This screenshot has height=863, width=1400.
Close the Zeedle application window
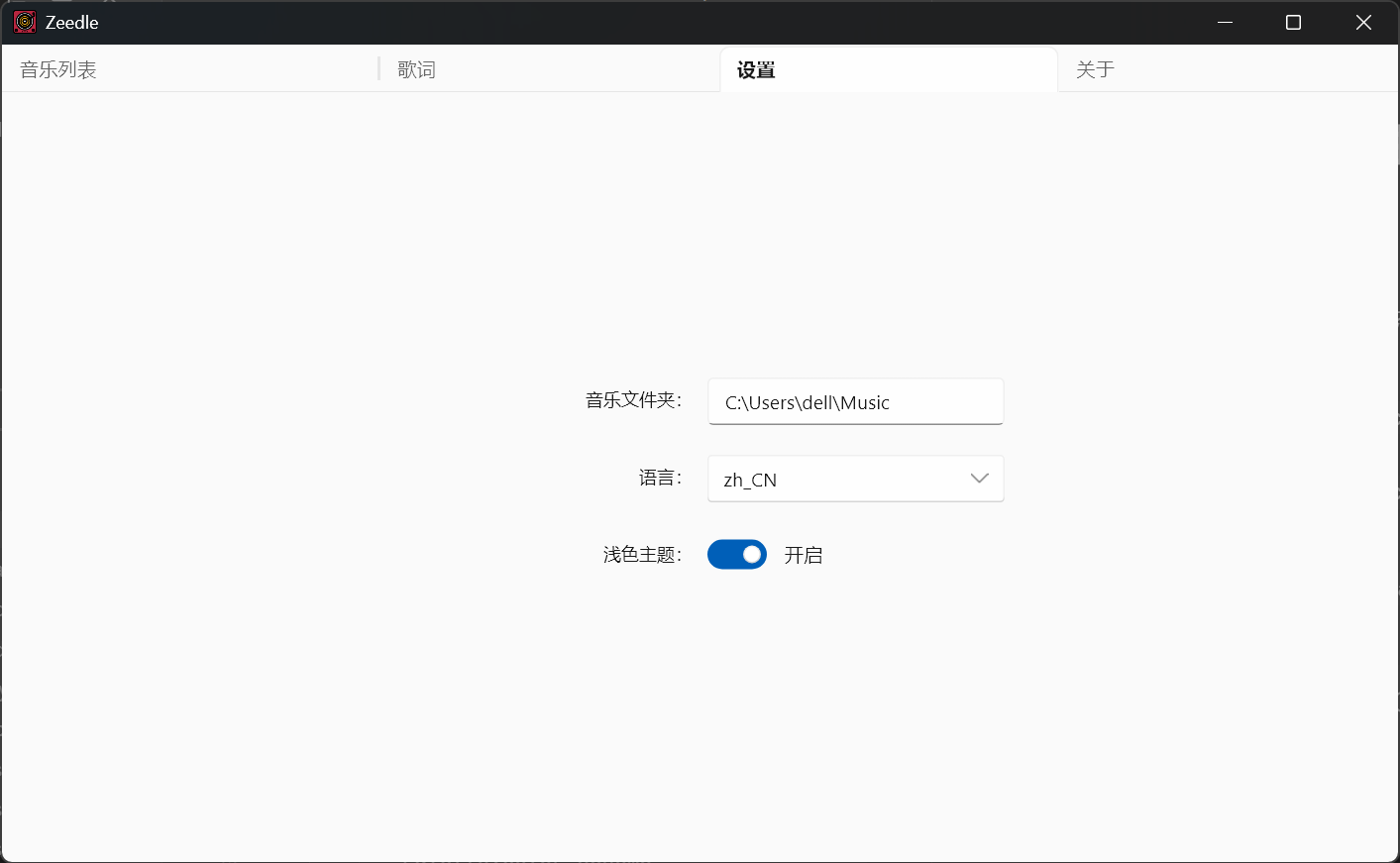click(1363, 22)
